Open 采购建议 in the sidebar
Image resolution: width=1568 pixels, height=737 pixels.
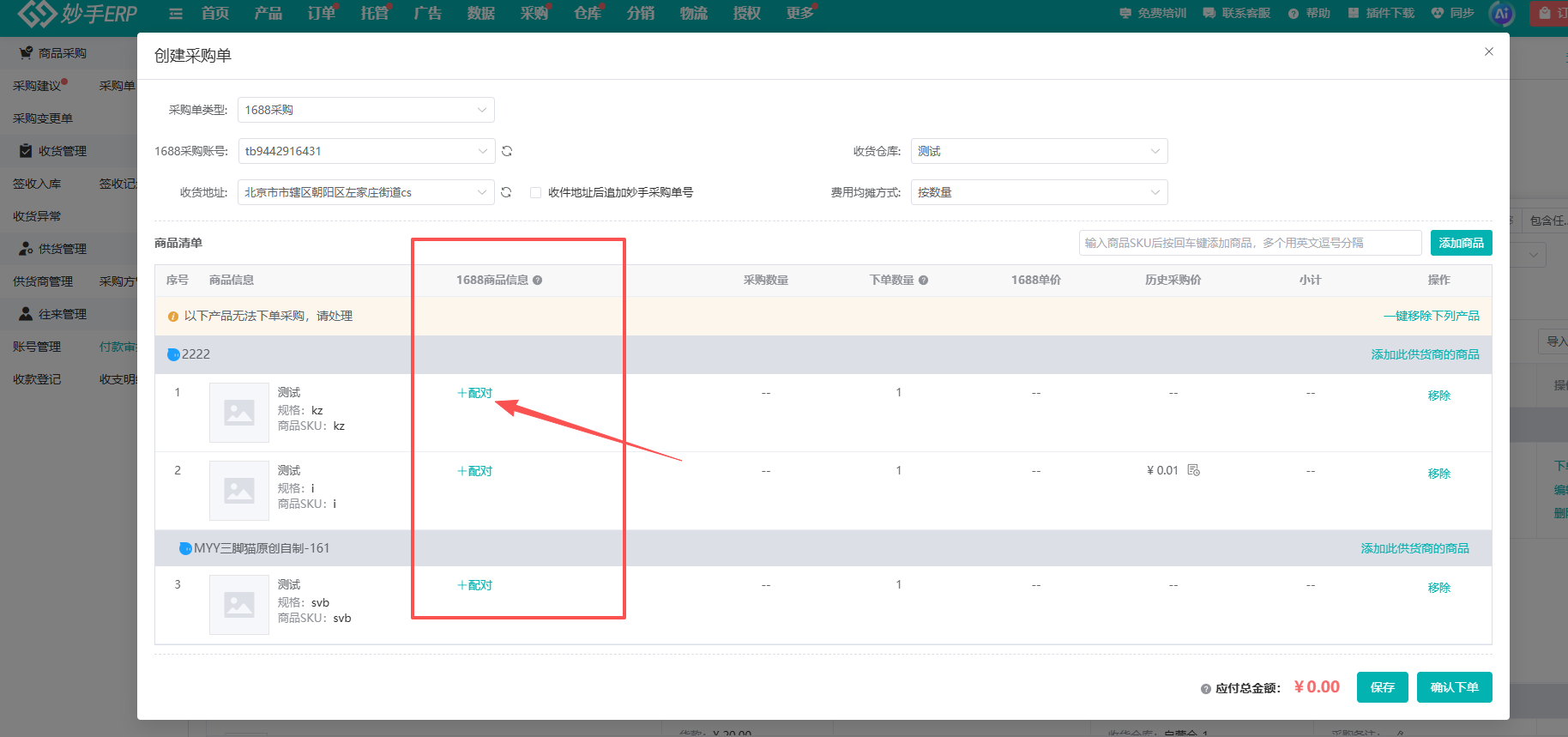pos(37,86)
